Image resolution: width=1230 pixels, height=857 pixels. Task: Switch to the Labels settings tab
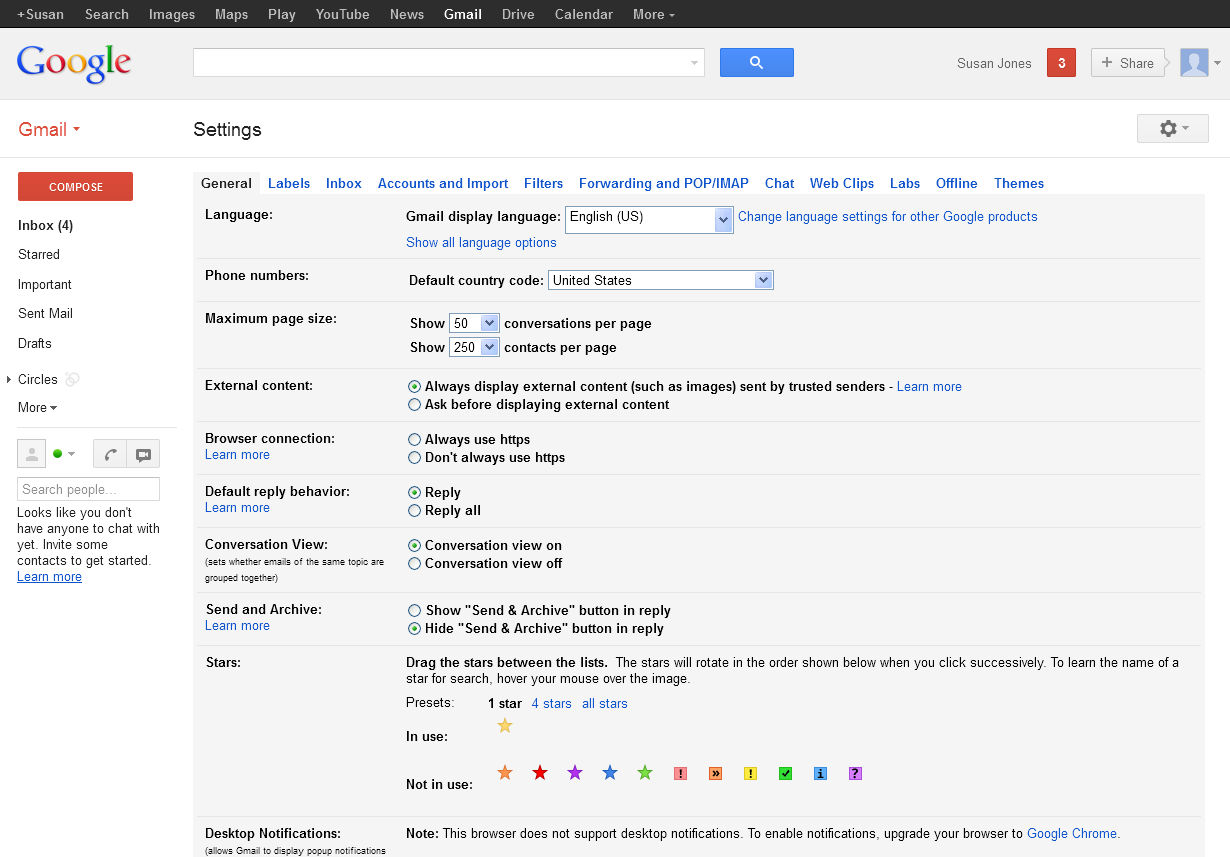[x=289, y=183]
